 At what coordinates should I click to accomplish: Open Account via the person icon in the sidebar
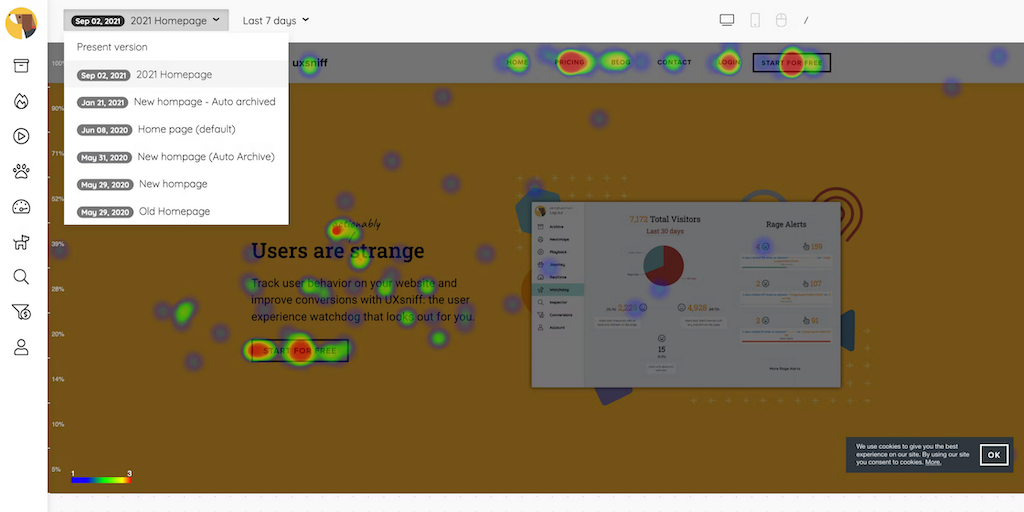[21, 347]
